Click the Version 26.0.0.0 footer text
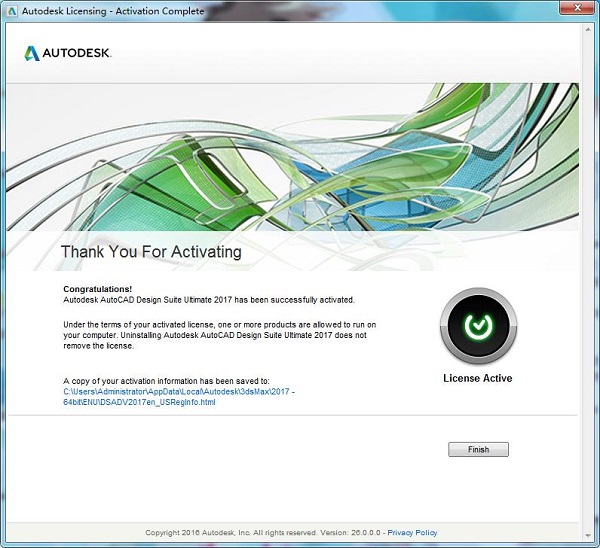600x548 pixels. point(350,533)
